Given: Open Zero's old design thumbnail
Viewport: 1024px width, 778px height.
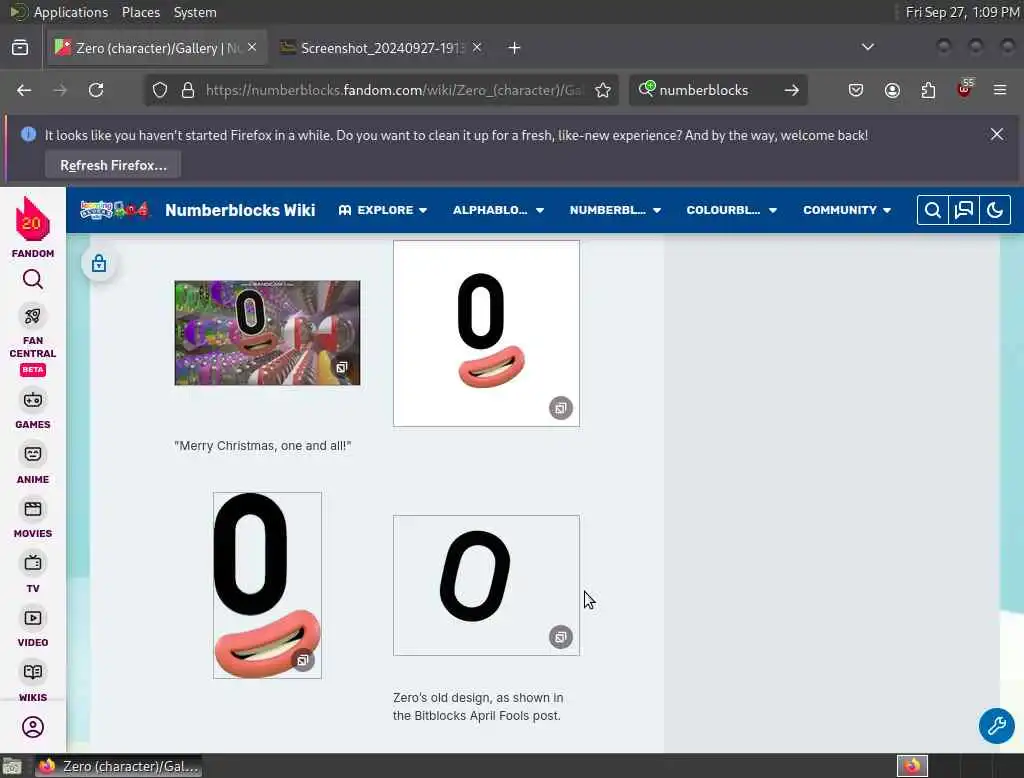Looking at the screenshot, I should tap(487, 585).
